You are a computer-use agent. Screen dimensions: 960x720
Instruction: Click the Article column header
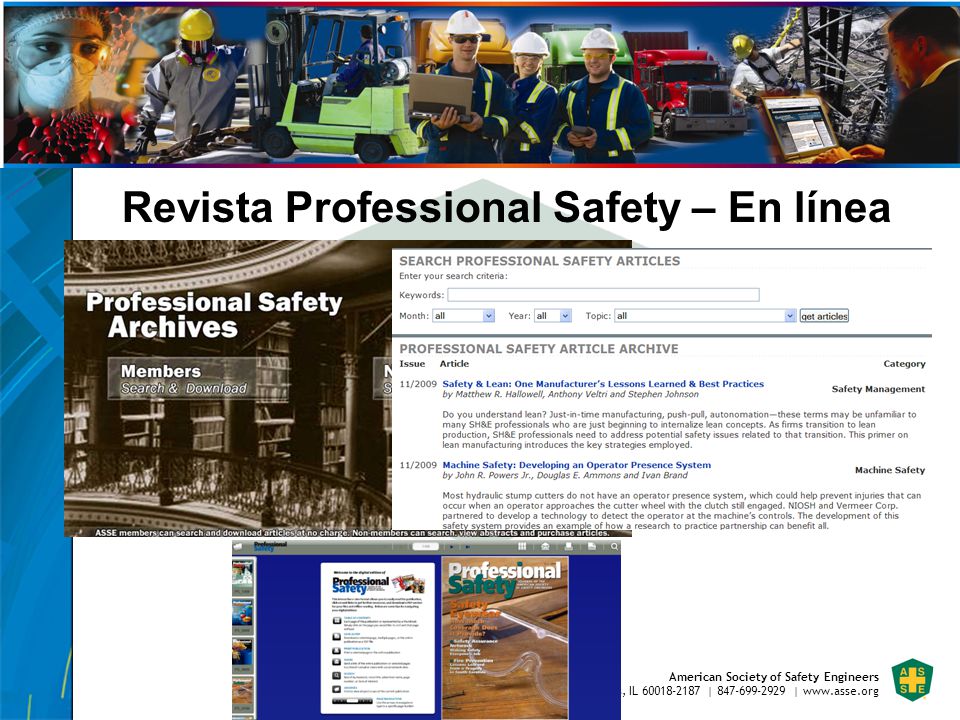(454, 364)
